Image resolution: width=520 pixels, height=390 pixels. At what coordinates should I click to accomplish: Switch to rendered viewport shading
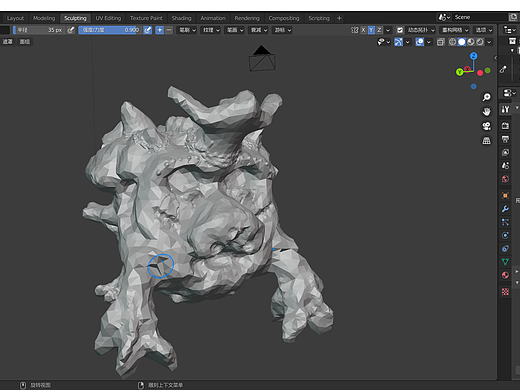tap(480, 42)
